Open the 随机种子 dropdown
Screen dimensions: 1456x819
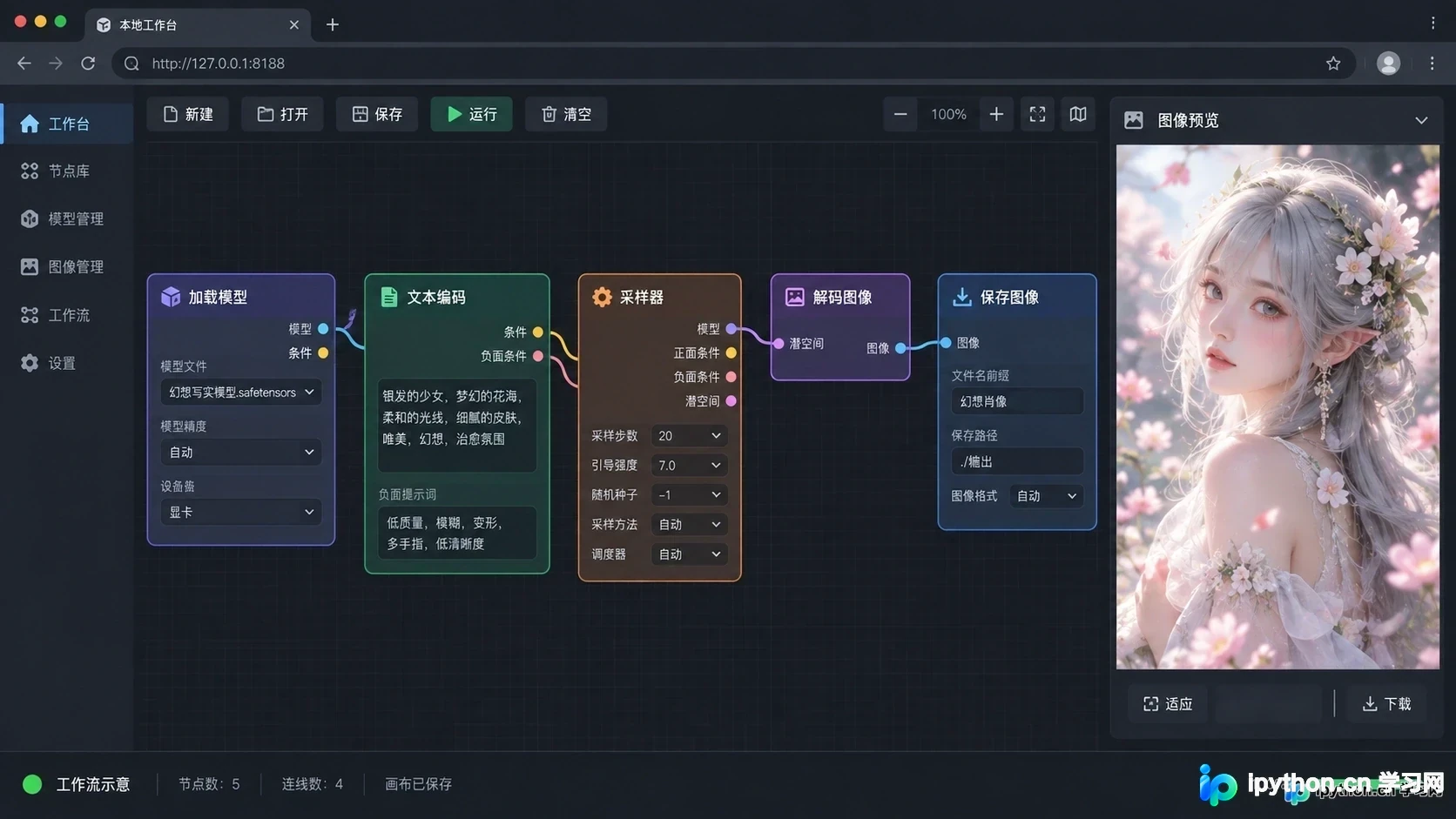click(689, 494)
